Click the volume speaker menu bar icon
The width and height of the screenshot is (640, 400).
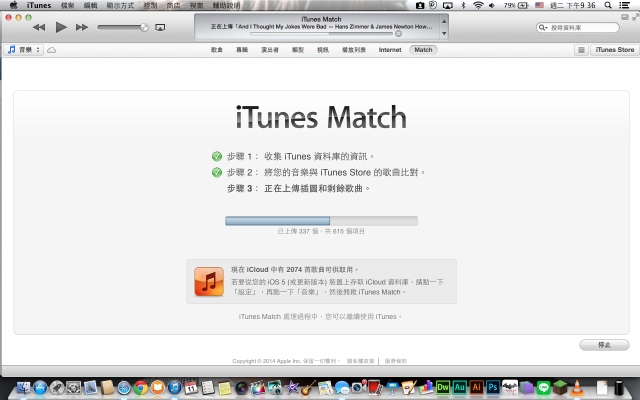tap(492, 5)
